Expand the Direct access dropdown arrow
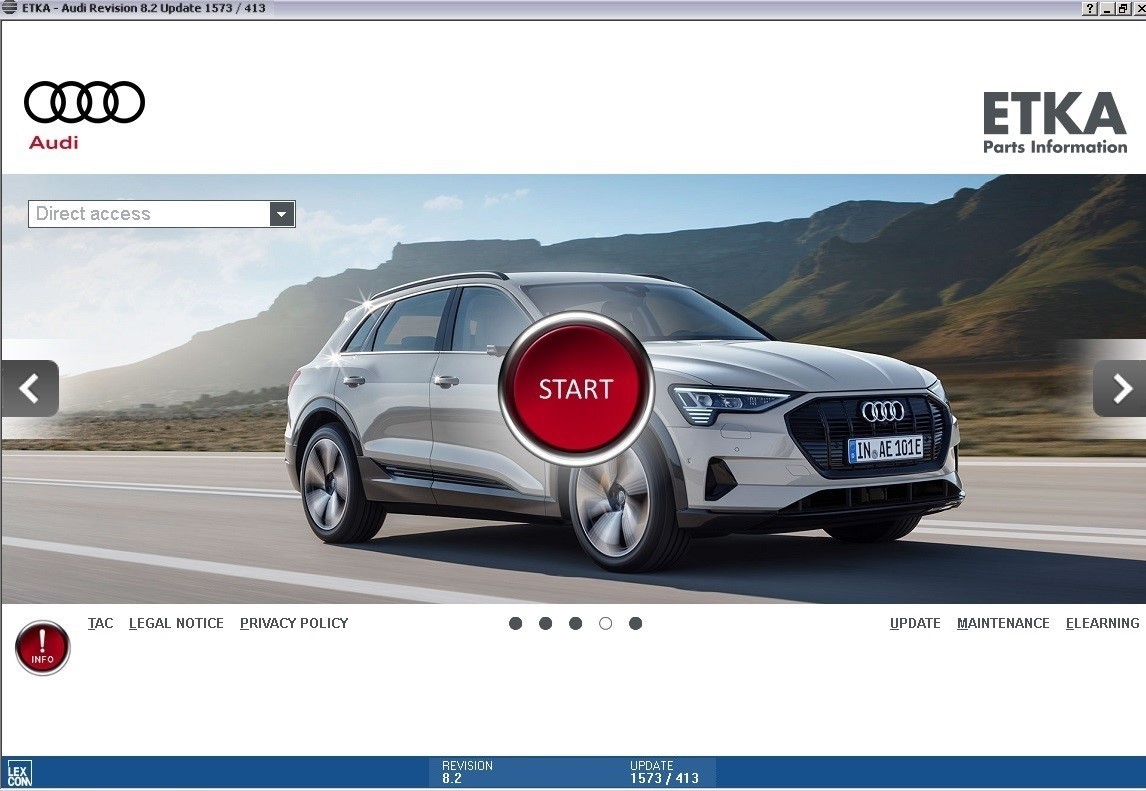Screen dimensions: 1146x791 click(281, 214)
